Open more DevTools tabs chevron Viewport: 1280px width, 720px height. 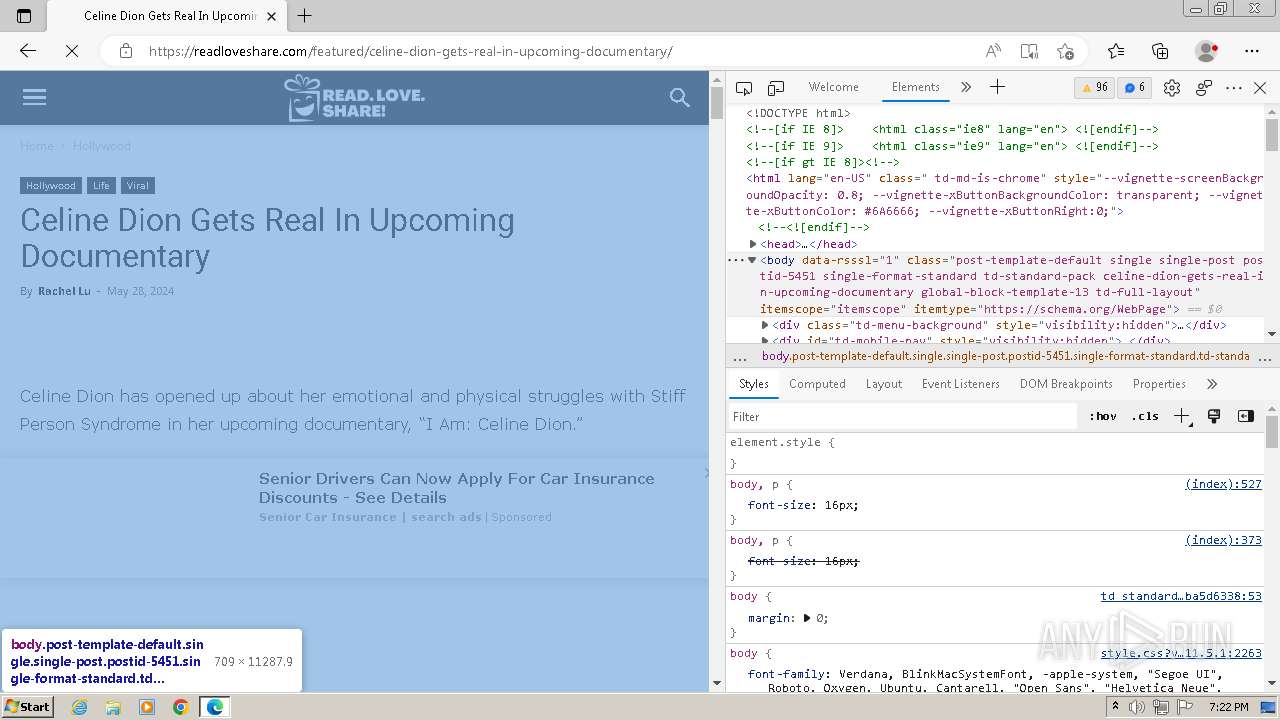[965, 88]
